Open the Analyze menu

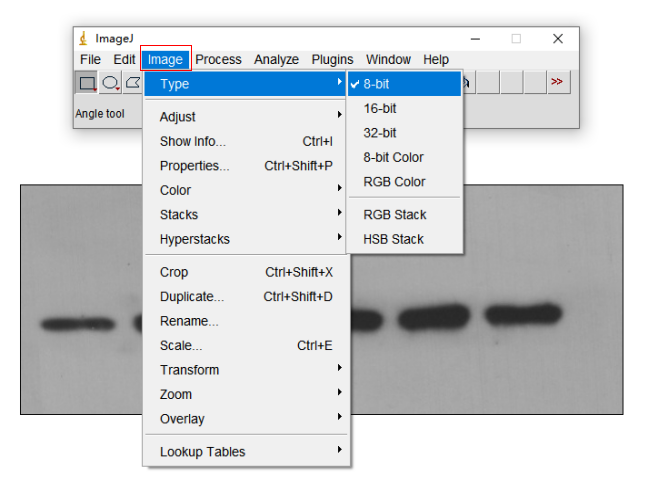[276, 60]
